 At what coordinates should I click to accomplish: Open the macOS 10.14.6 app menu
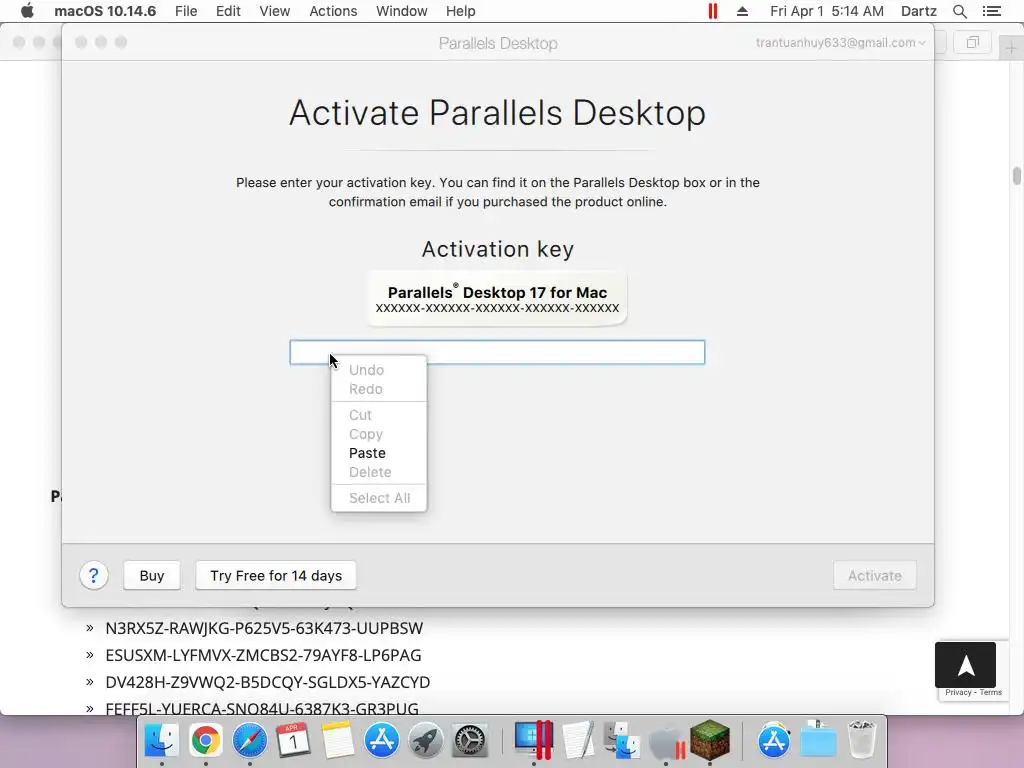(x=105, y=11)
